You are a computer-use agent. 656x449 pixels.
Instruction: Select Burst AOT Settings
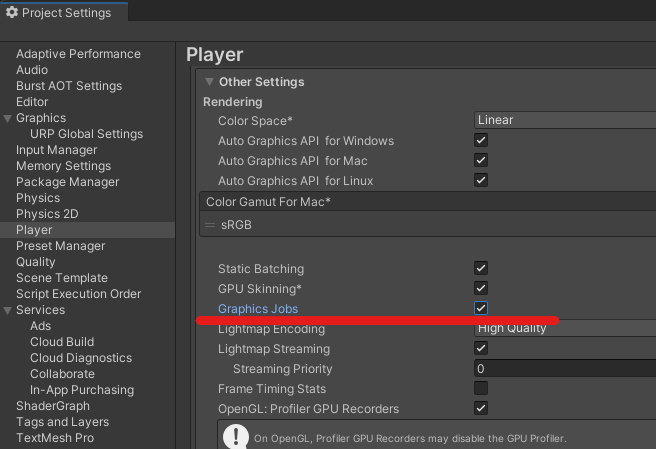[69, 86]
